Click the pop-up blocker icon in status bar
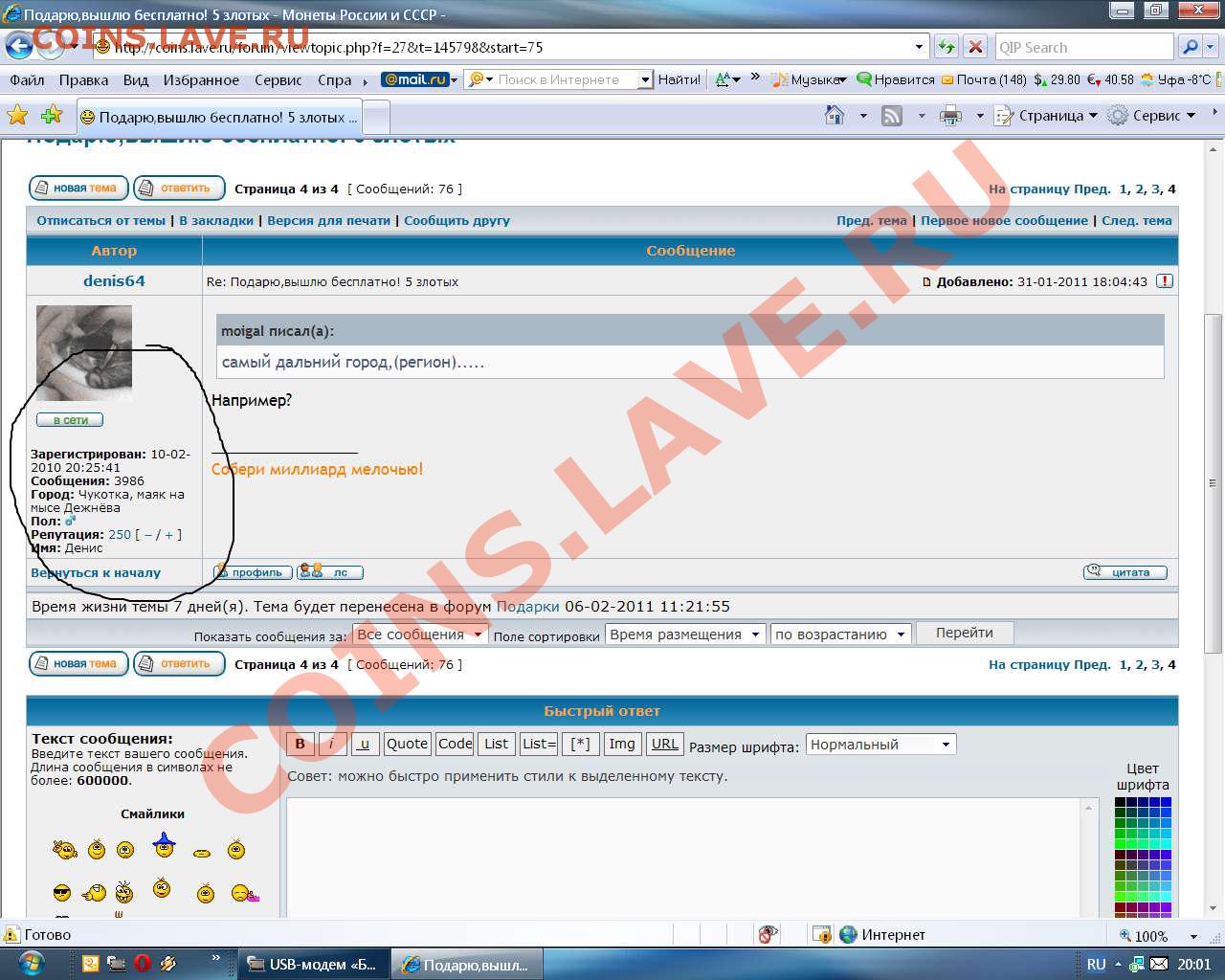 click(x=767, y=935)
